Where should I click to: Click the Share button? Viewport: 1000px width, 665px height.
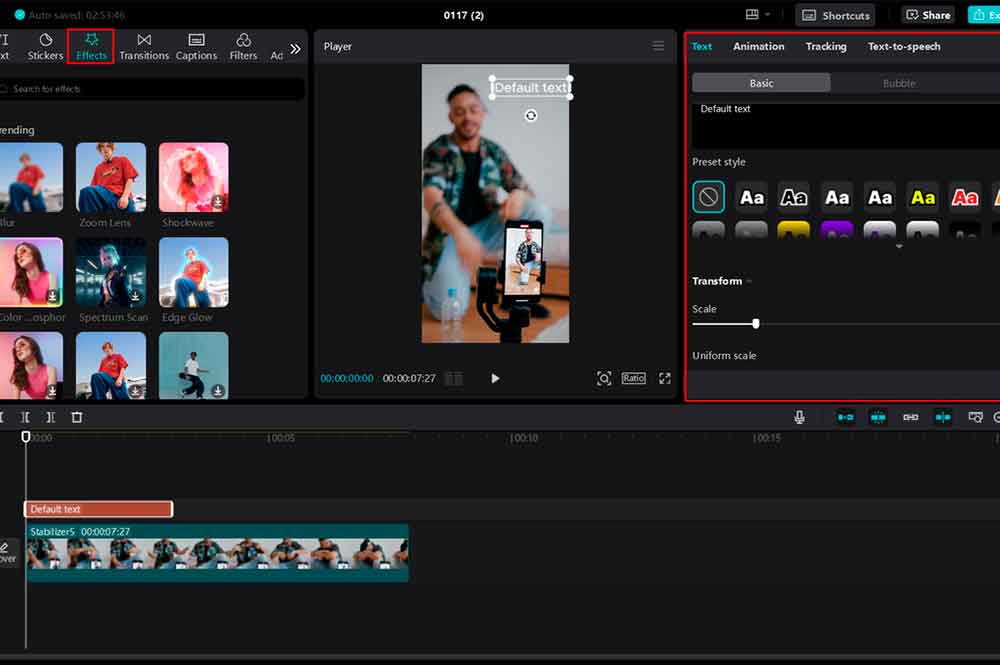point(928,15)
